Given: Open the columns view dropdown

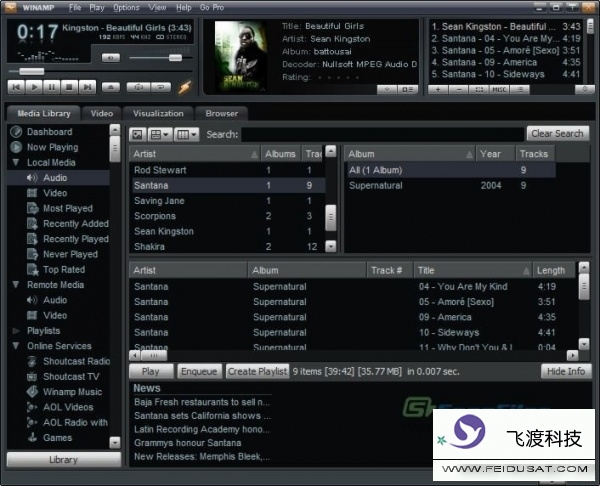Looking at the screenshot, I should pyautogui.click(x=186, y=134).
